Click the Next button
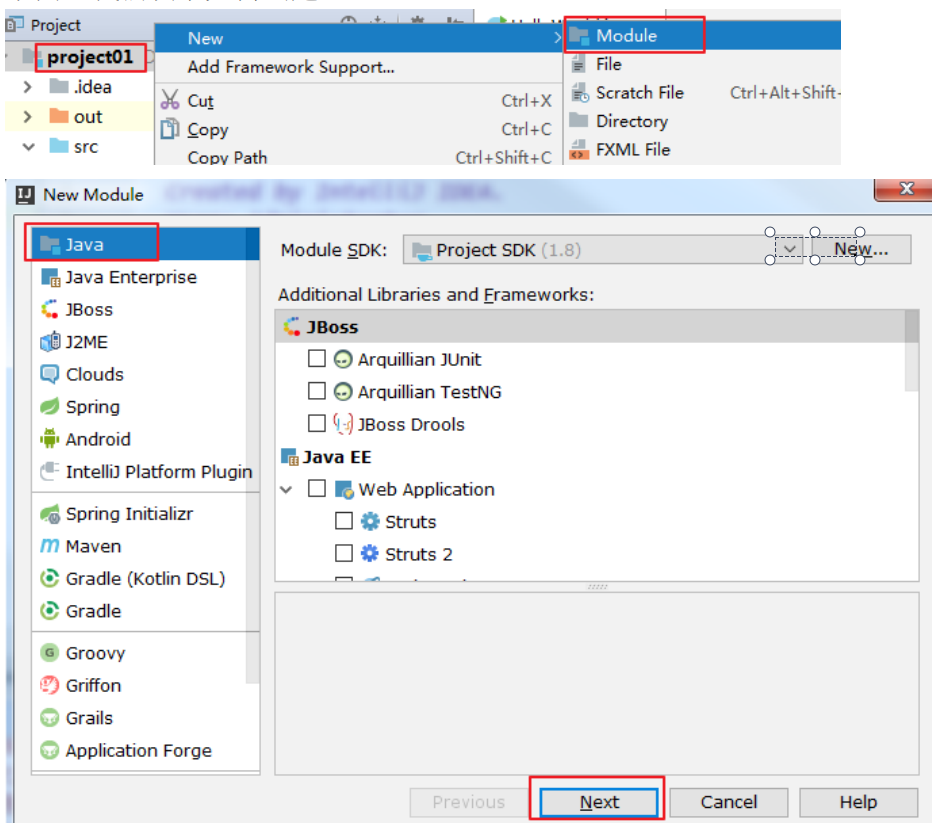 click(x=599, y=802)
